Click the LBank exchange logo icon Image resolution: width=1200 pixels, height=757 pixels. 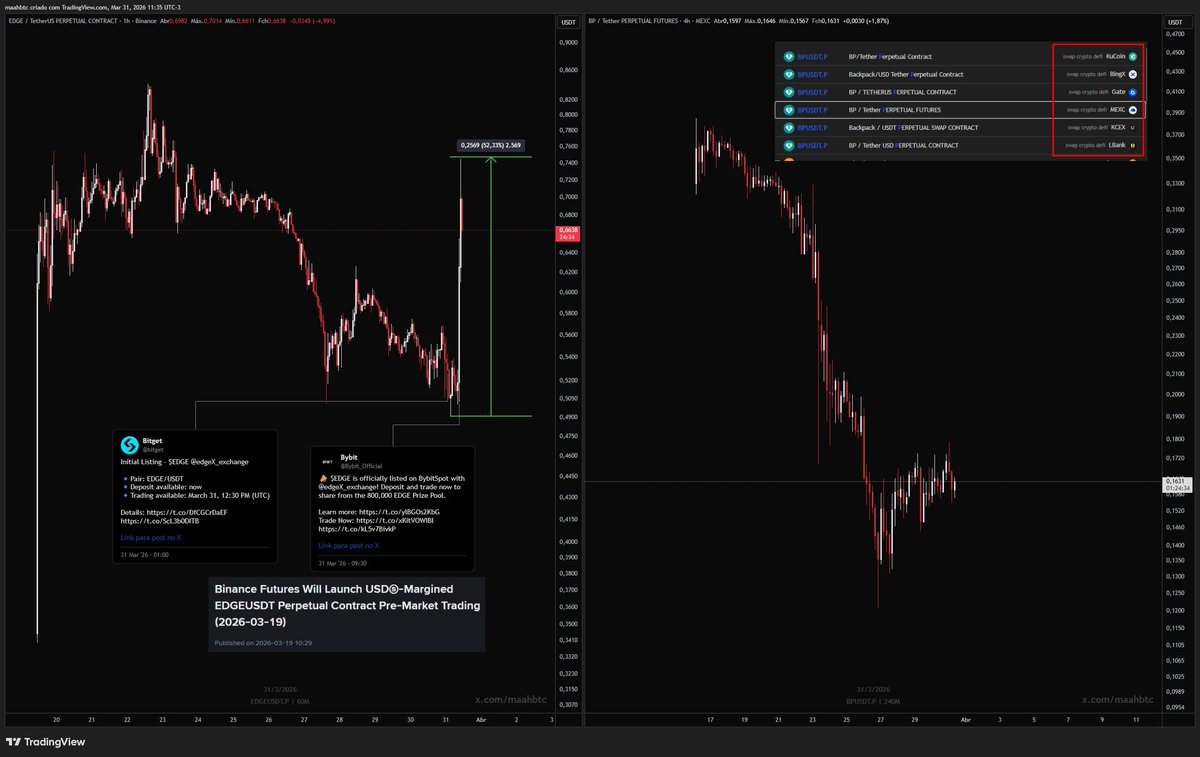pyautogui.click(x=1133, y=145)
